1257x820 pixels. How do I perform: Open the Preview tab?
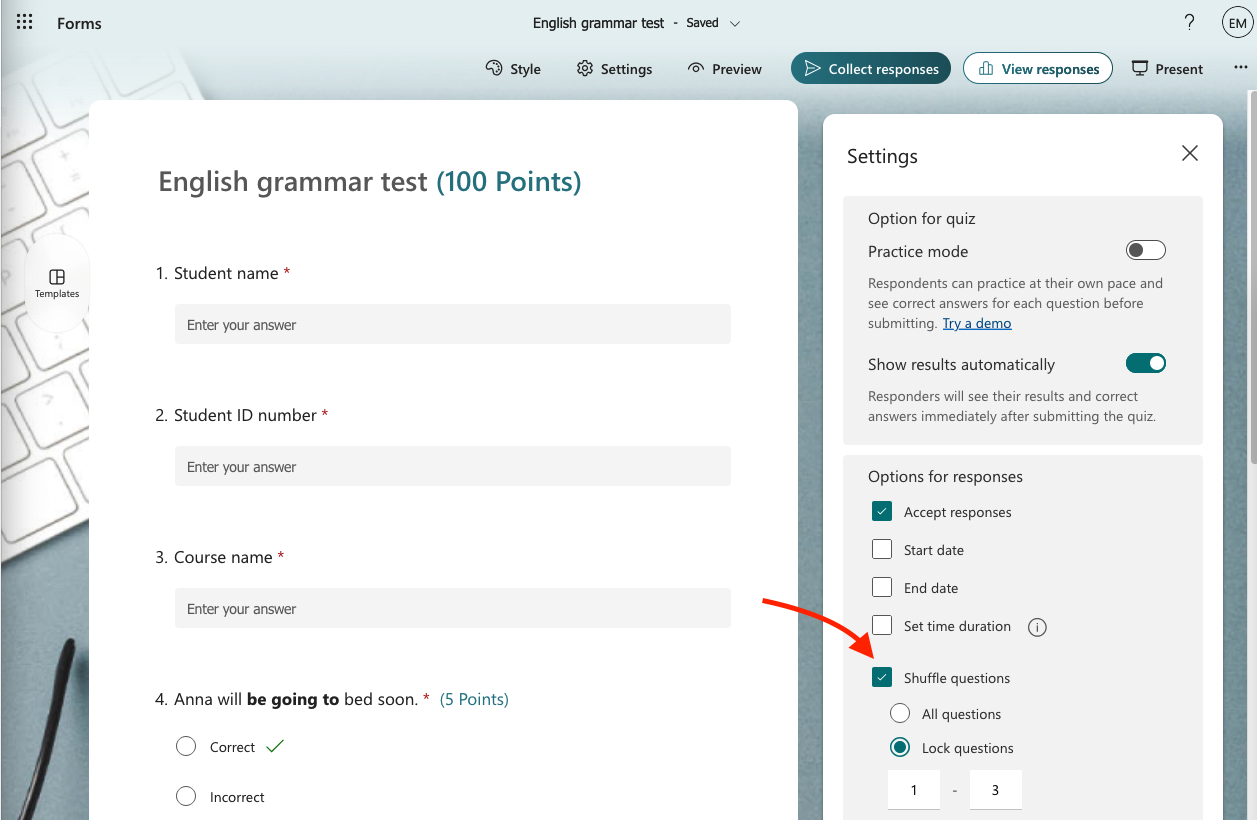point(725,69)
